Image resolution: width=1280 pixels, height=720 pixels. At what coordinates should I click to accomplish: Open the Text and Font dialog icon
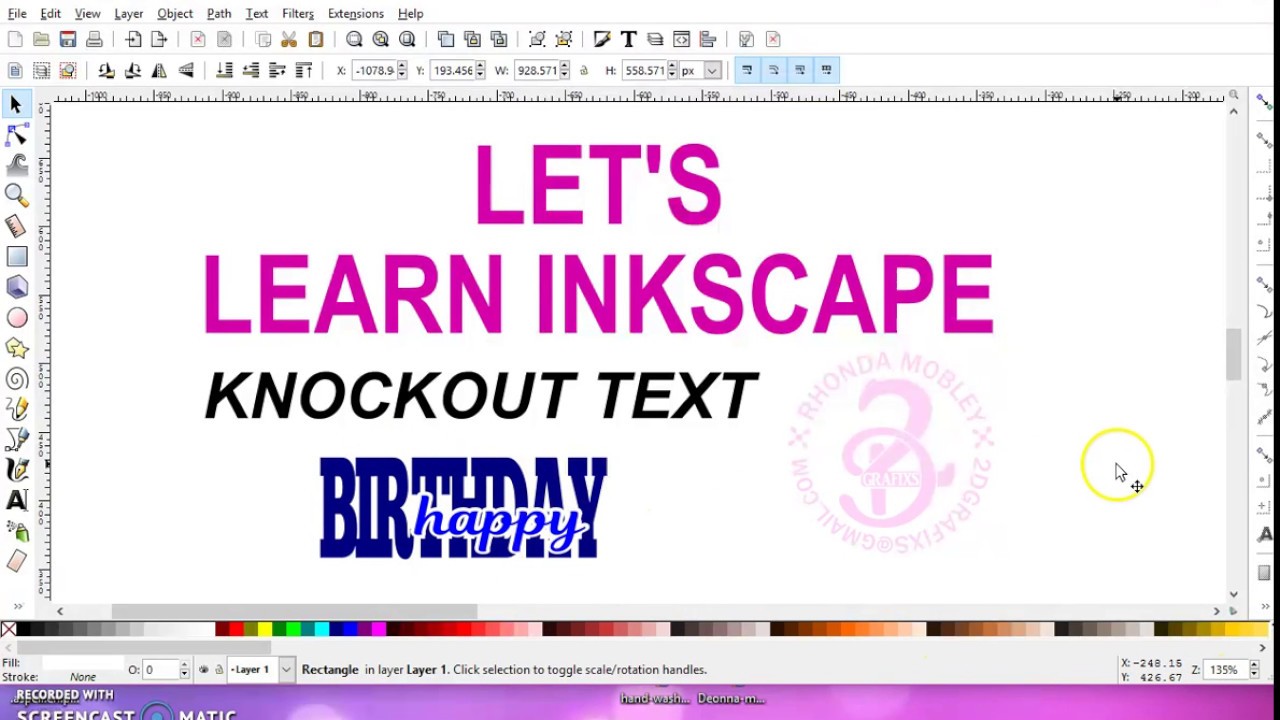pos(628,39)
